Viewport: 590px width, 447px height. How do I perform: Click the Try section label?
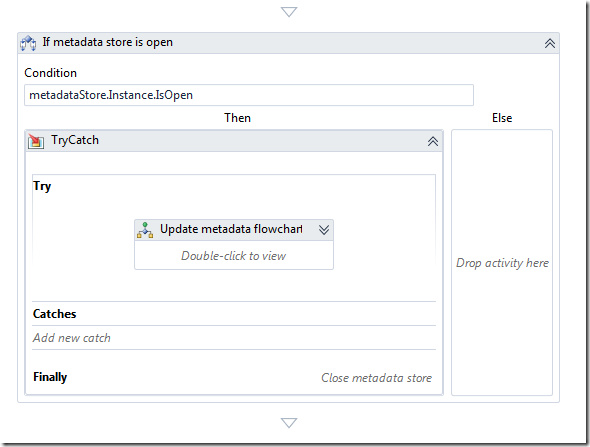(42, 186)
